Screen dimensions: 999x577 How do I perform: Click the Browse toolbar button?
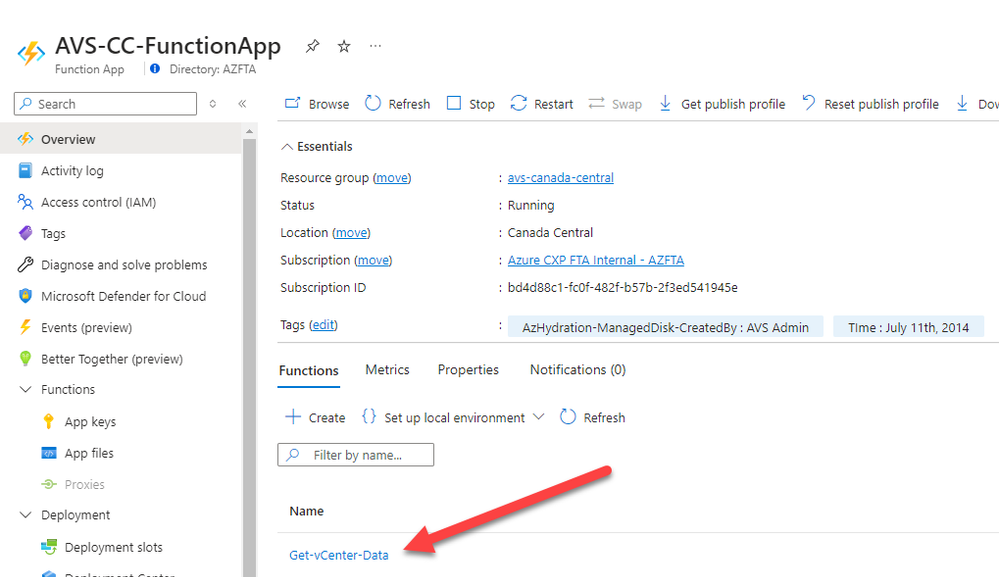click(x=317, y=104)
